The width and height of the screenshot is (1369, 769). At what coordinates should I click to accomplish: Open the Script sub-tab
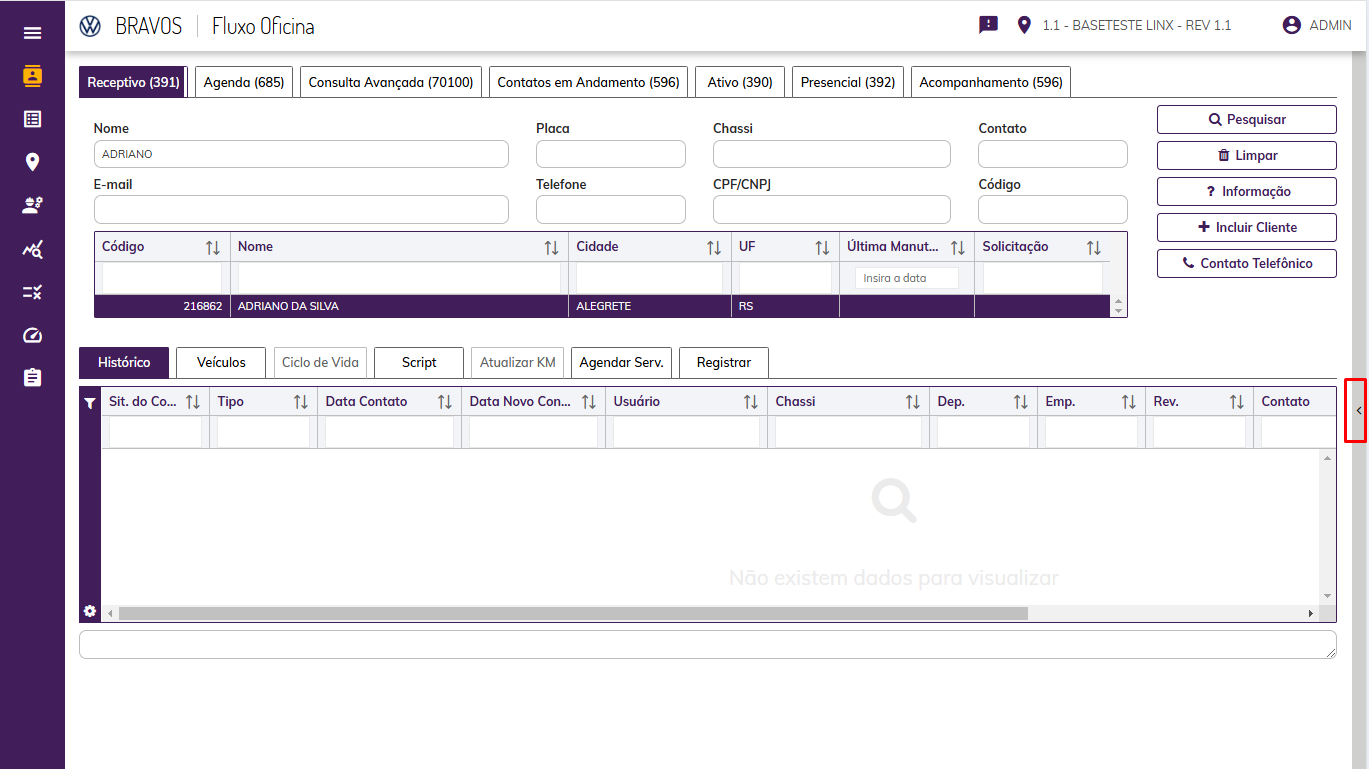[x=419, y=362]
